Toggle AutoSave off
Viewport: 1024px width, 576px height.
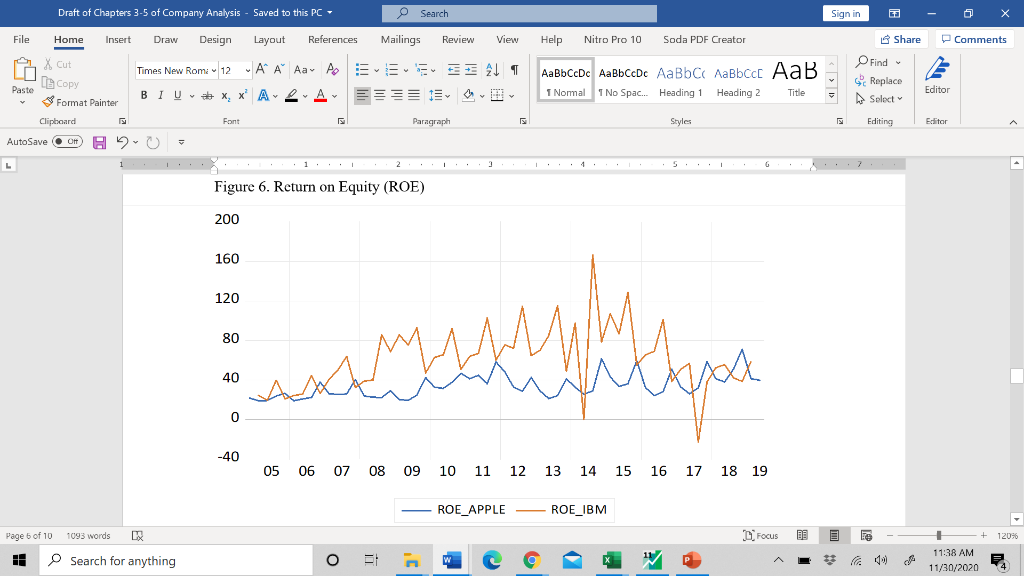point(68,141)
